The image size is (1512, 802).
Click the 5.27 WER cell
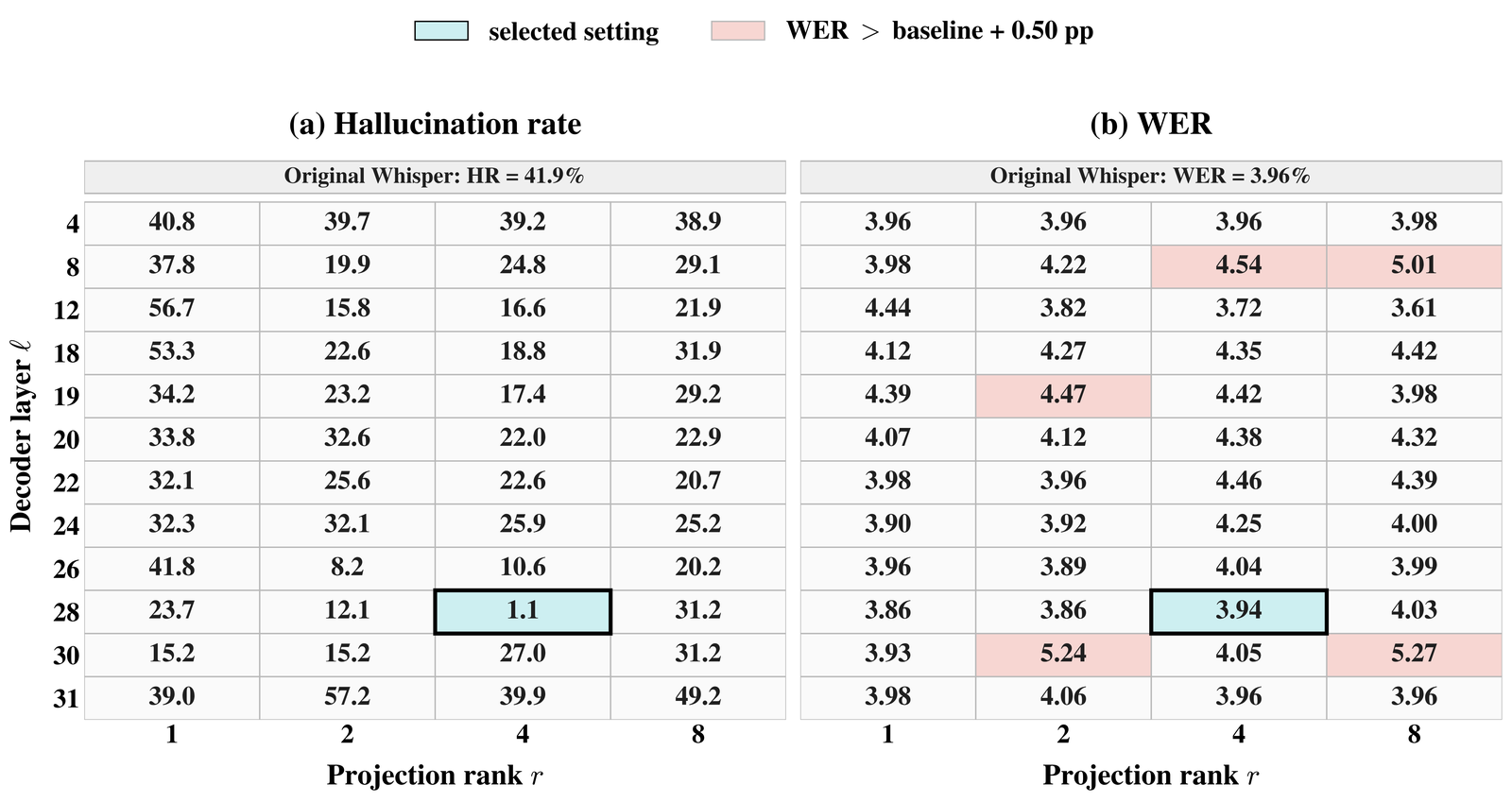1414,655
